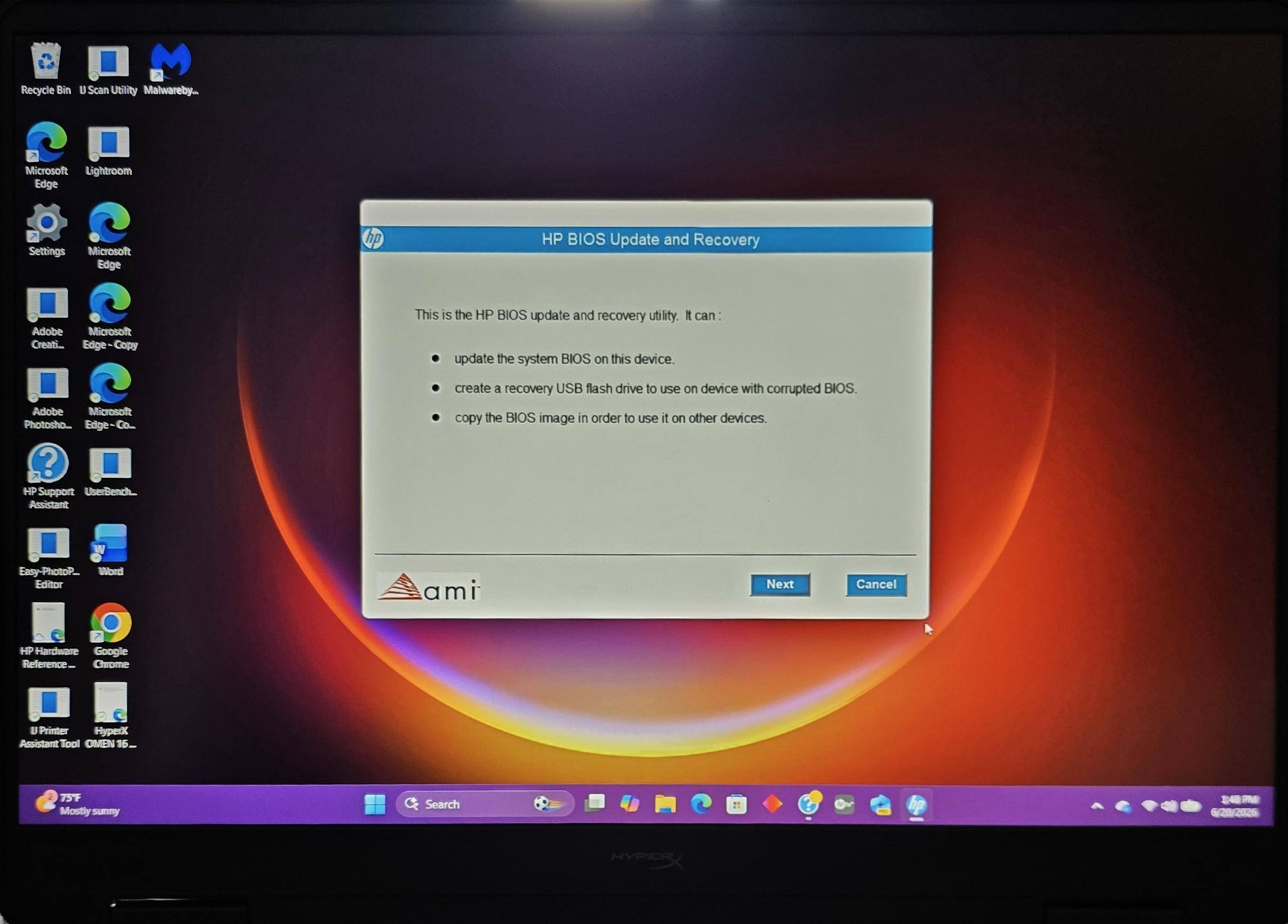The image size is (1288, 924).
Task: Open the Recycle Bin desktop icon
Action: pyautogui.click(x=45, y=68)
